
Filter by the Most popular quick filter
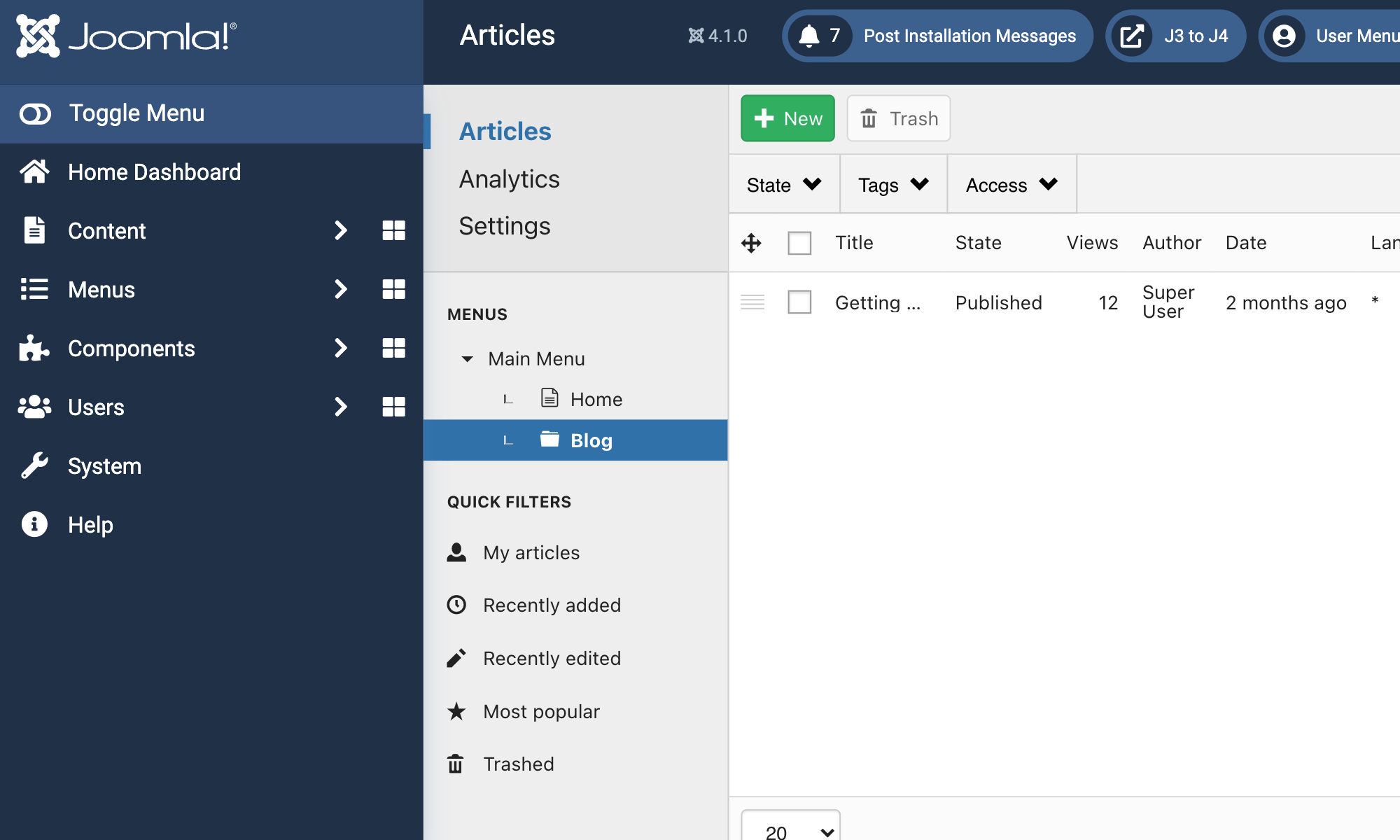pos(541,711)
